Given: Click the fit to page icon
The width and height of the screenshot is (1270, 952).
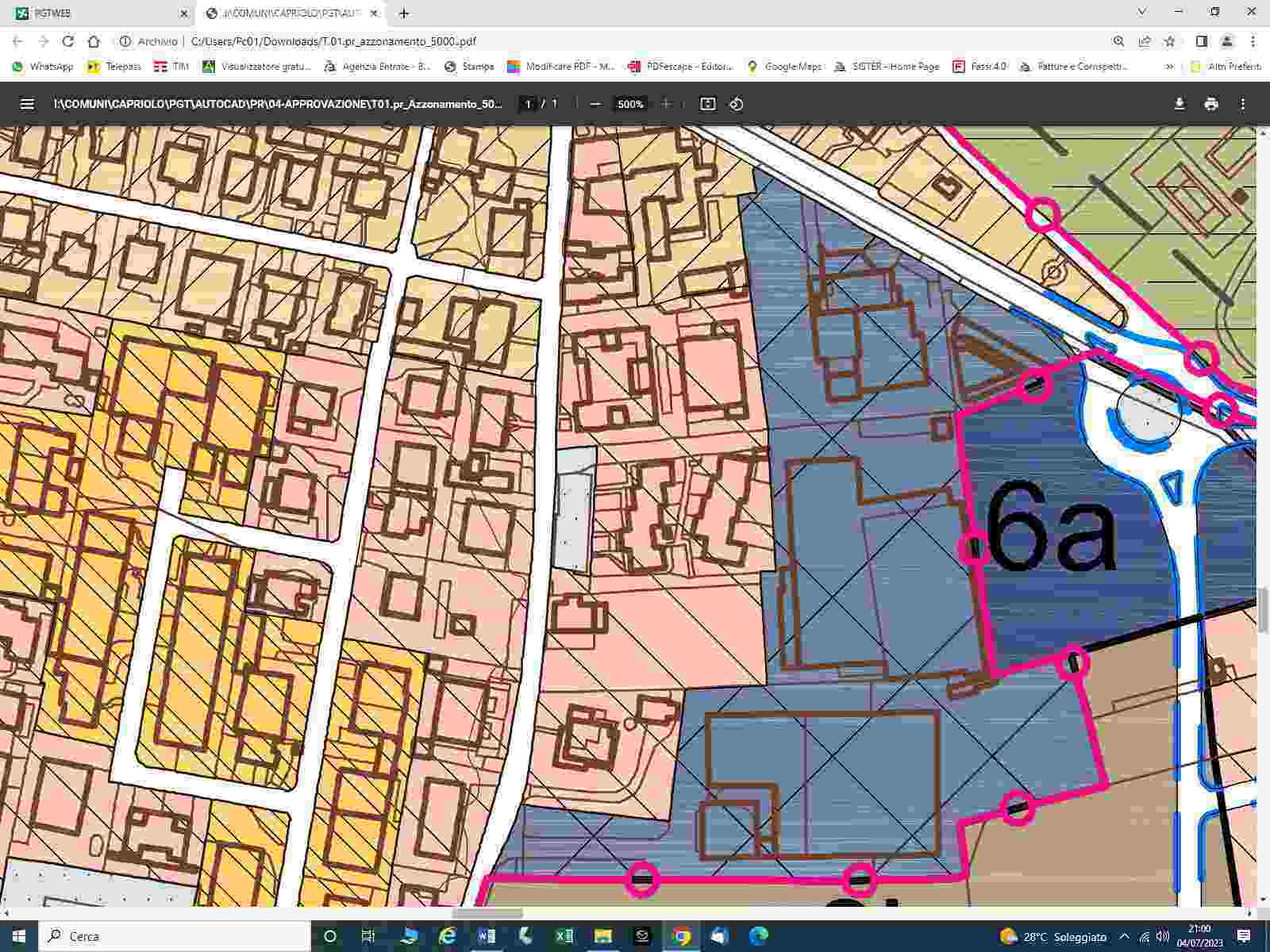Looking at the screenshot, I should (x=707, y=104).
